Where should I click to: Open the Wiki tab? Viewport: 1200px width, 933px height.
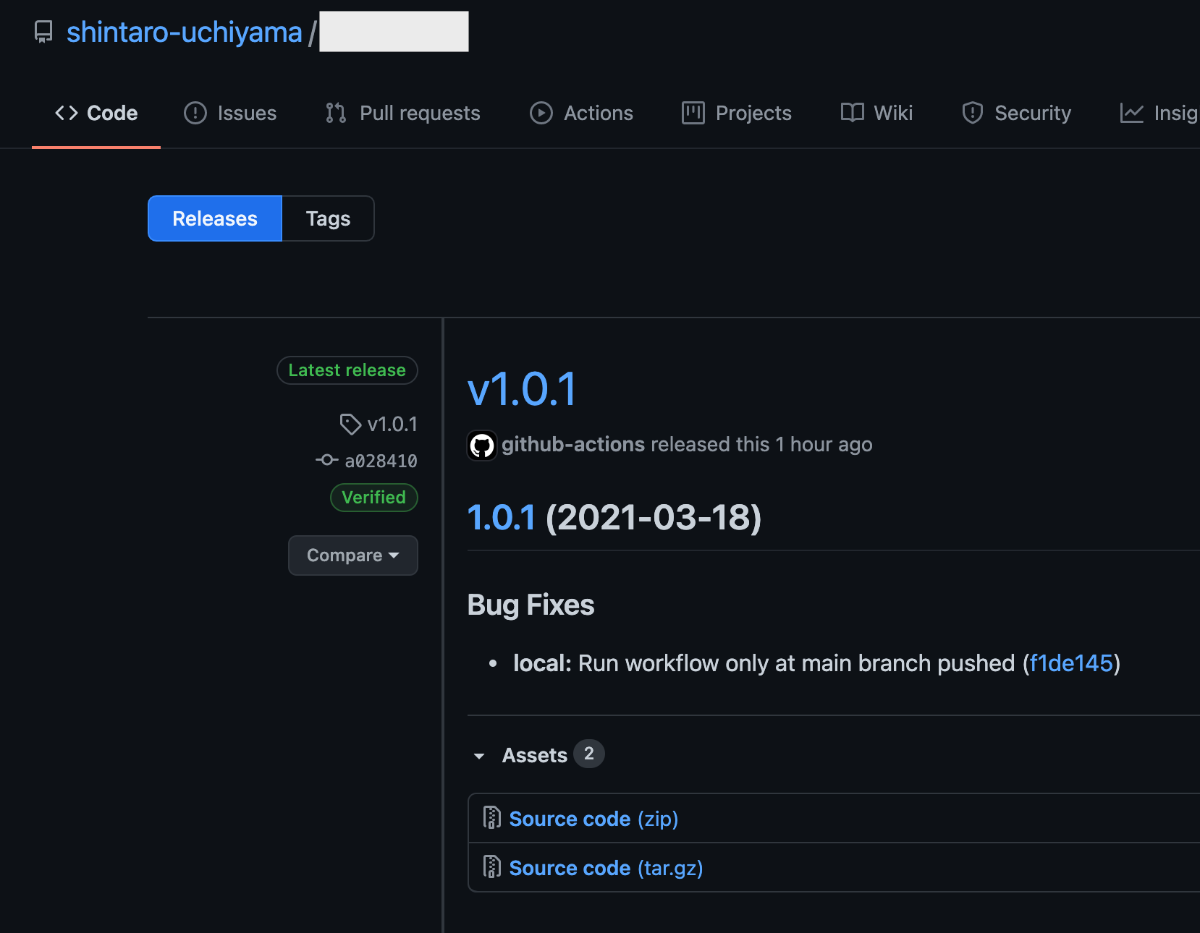pyautogui.click(x=877, y=113)
